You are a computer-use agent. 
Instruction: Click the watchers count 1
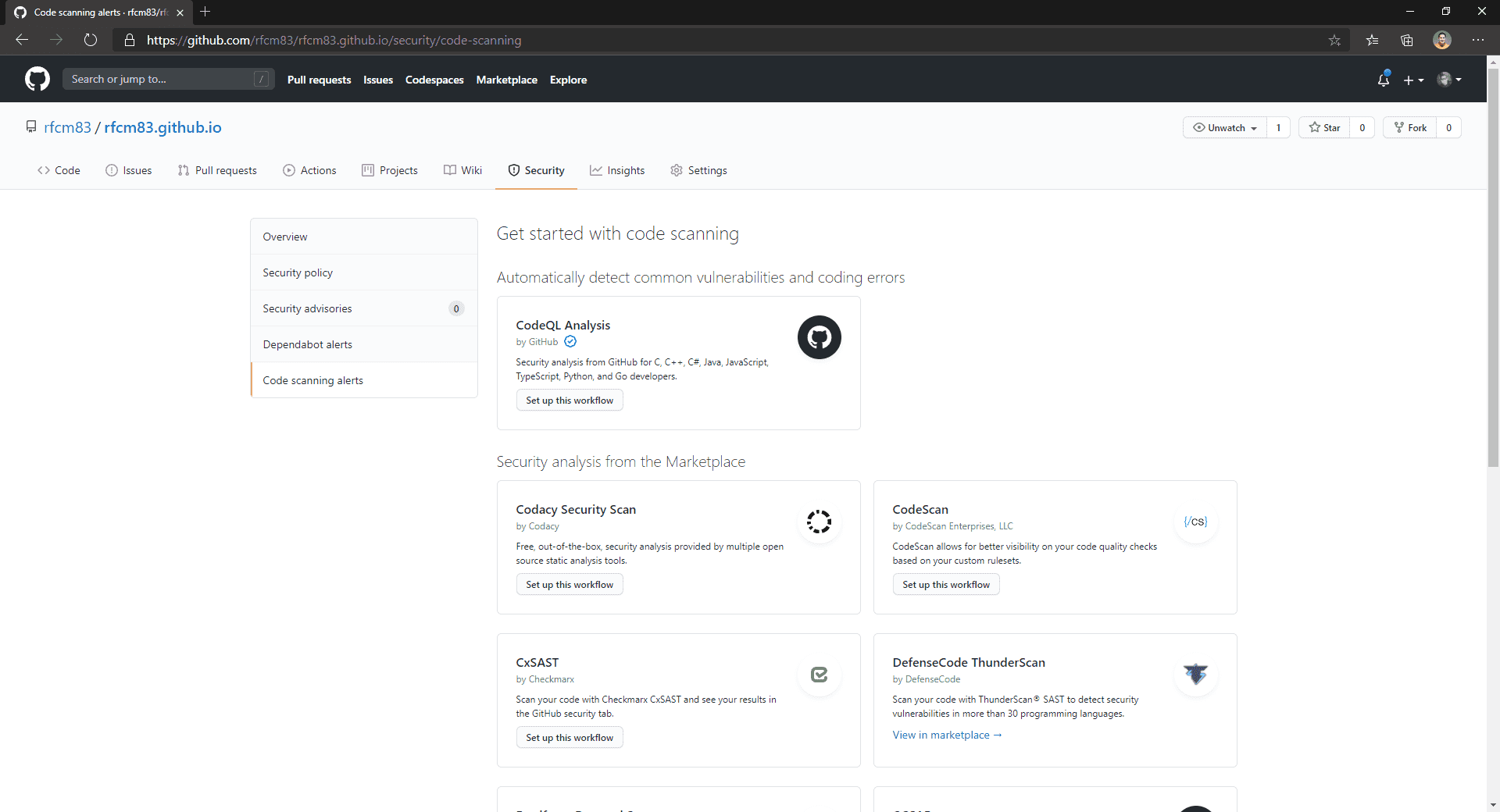pyautogui.click(x=1278, y=127)
